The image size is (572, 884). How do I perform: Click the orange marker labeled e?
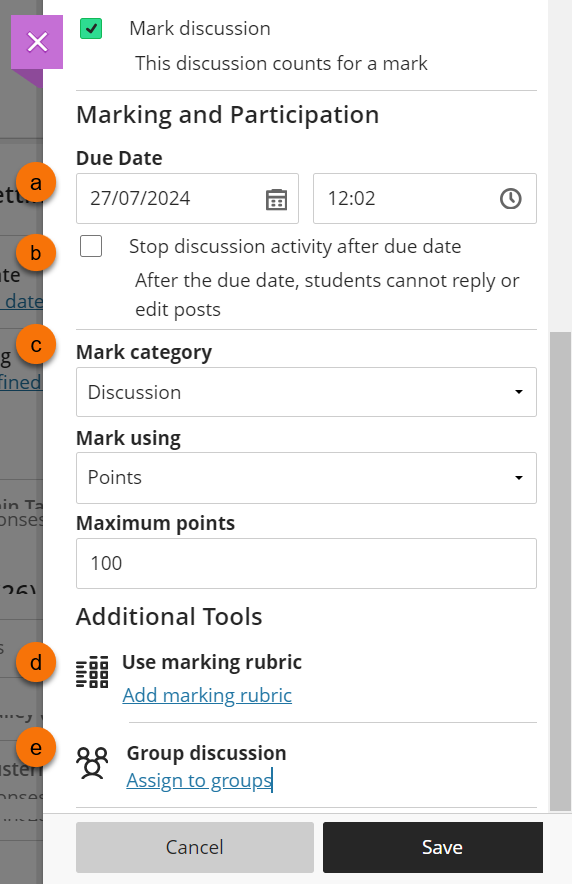coord(36,748)
